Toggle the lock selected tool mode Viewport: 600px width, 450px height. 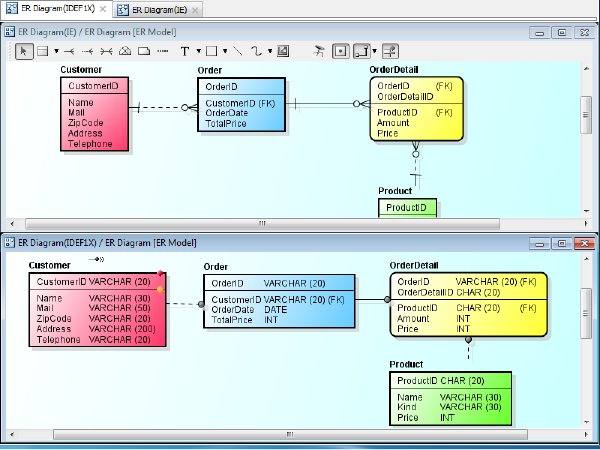[319, 50]
